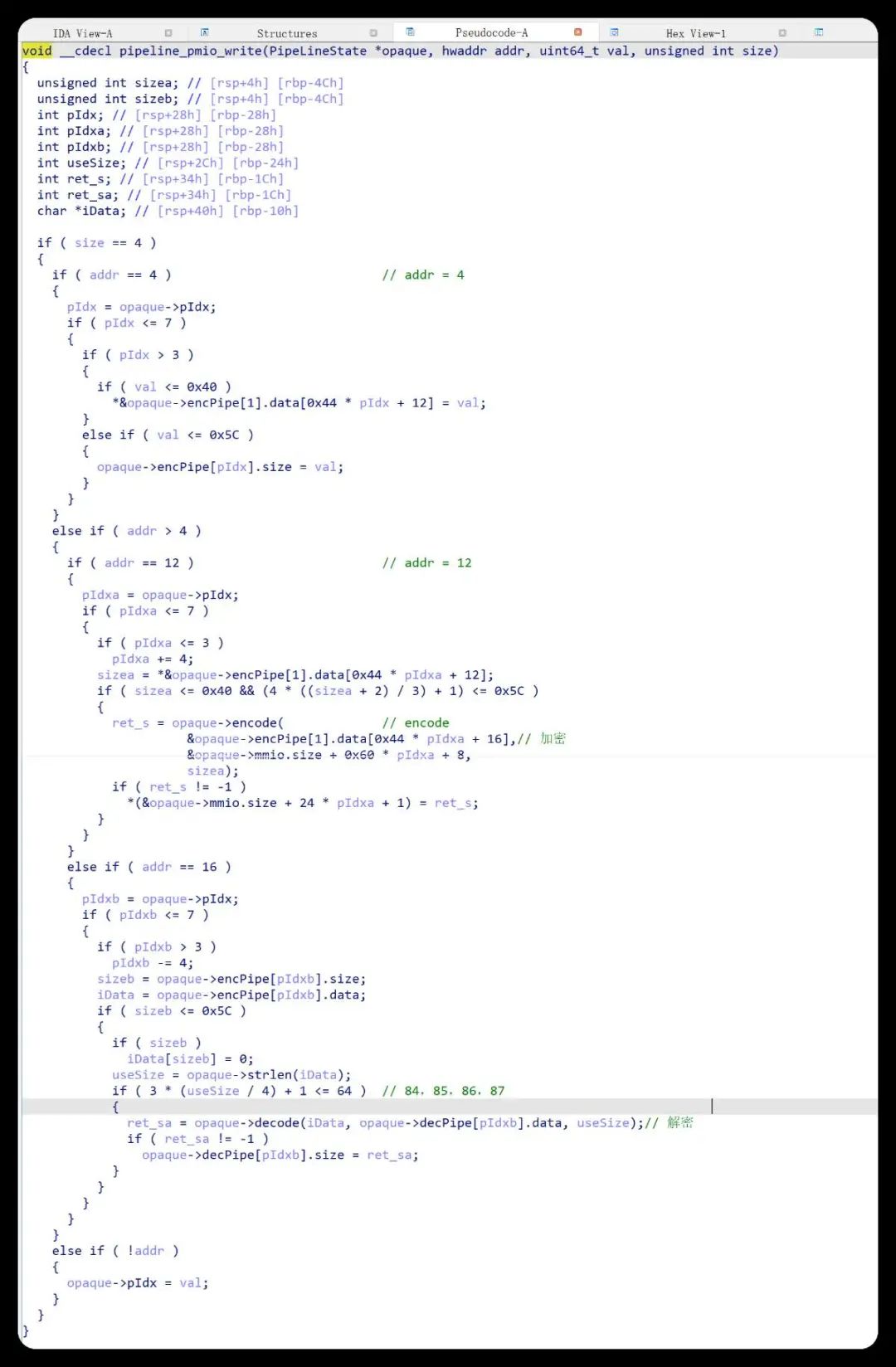Click the 'PipeLineState' parameter type
This screenshot has width=896, height=1367.
pyautogui.click(x=318, y=51)
